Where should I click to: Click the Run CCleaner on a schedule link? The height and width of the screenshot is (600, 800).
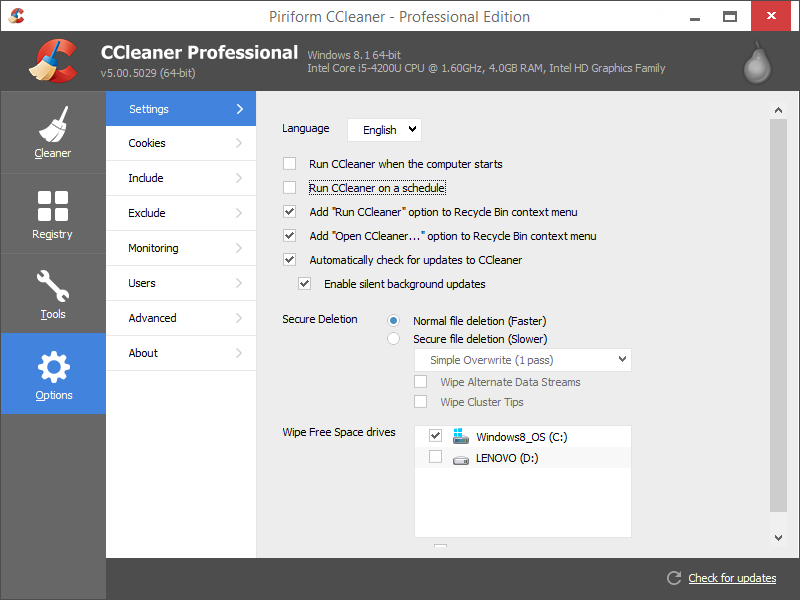point(377,187)
